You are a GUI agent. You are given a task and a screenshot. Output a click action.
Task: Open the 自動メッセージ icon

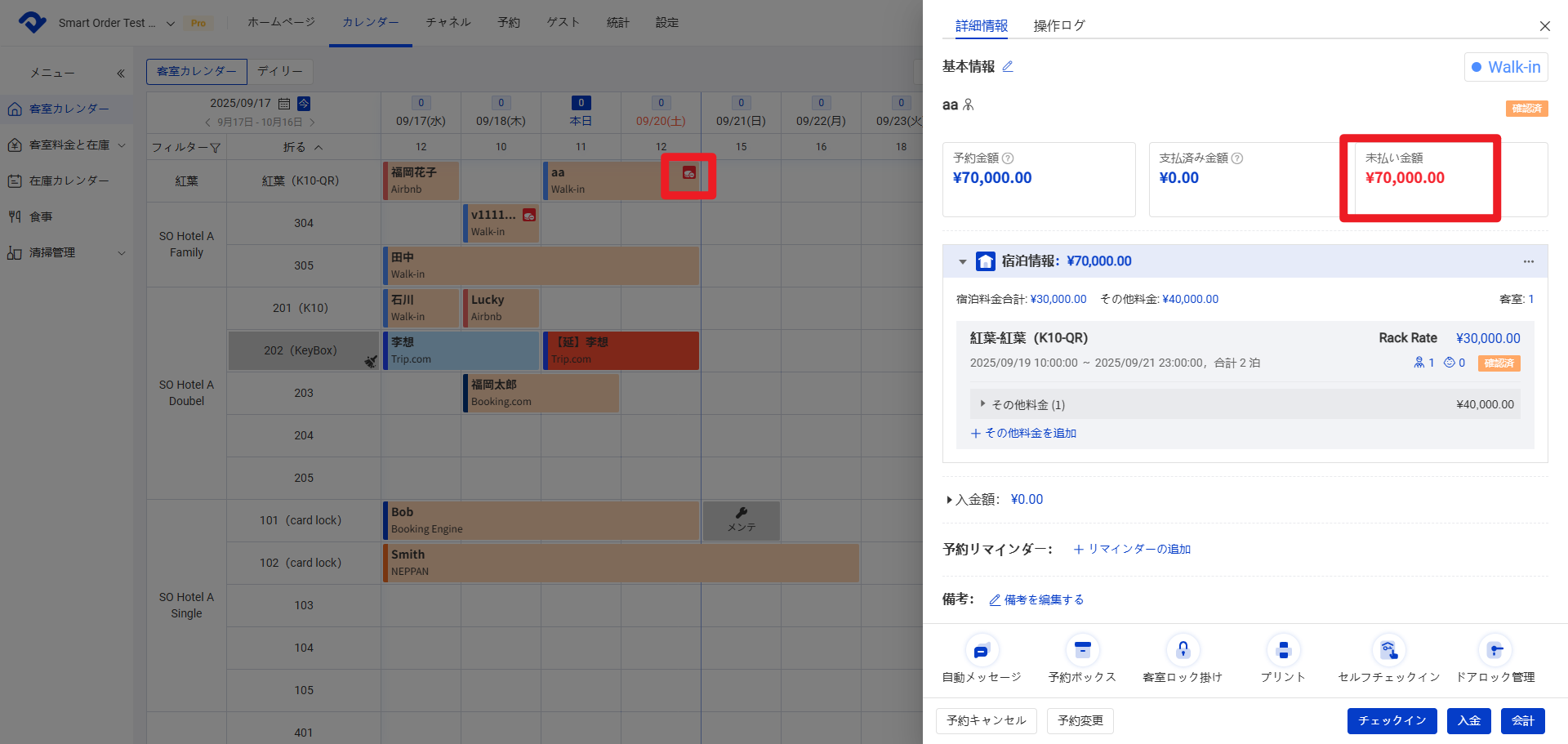click(x=982, y=651)
